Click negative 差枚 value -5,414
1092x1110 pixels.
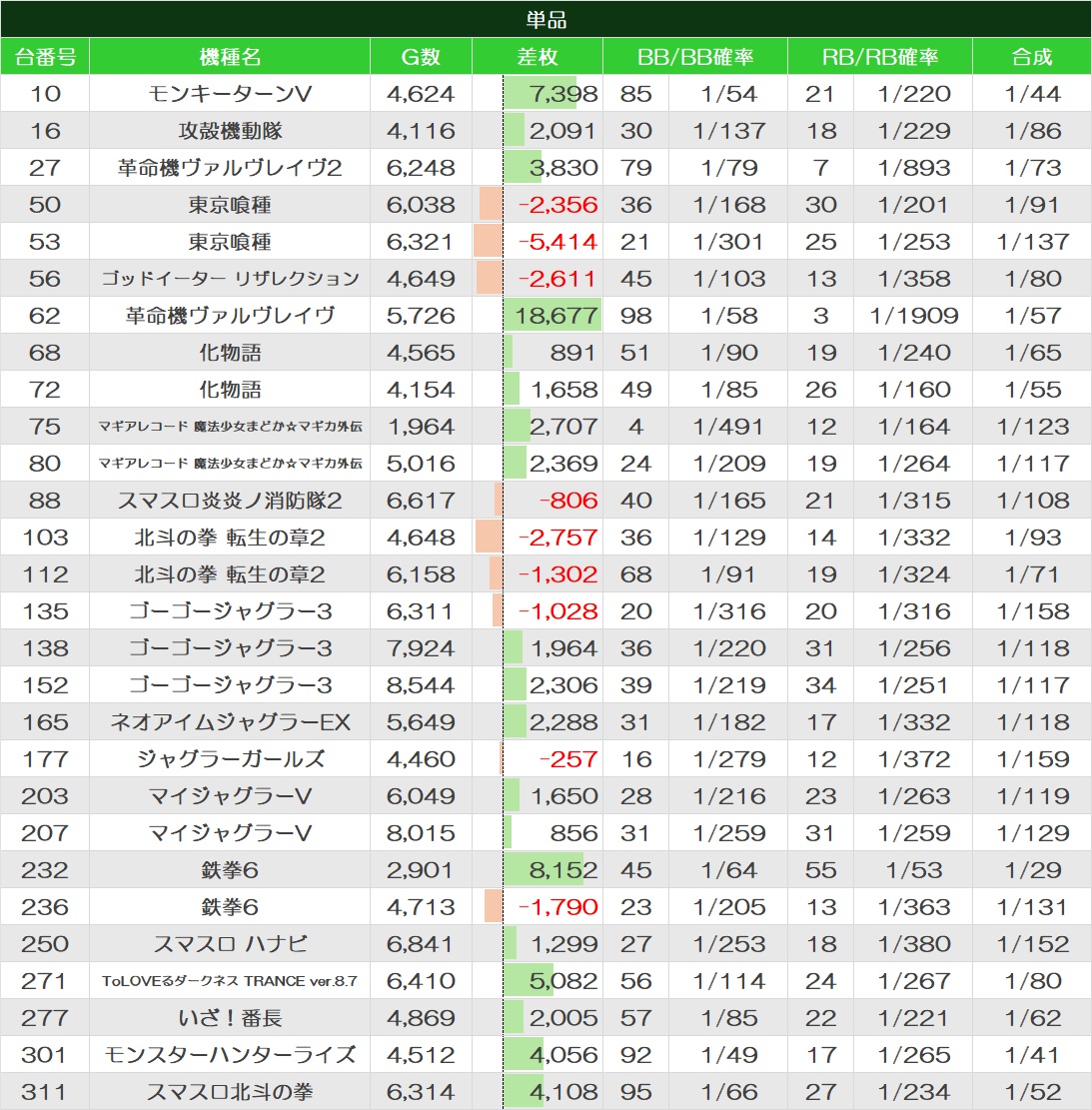[x=558, y=242]
